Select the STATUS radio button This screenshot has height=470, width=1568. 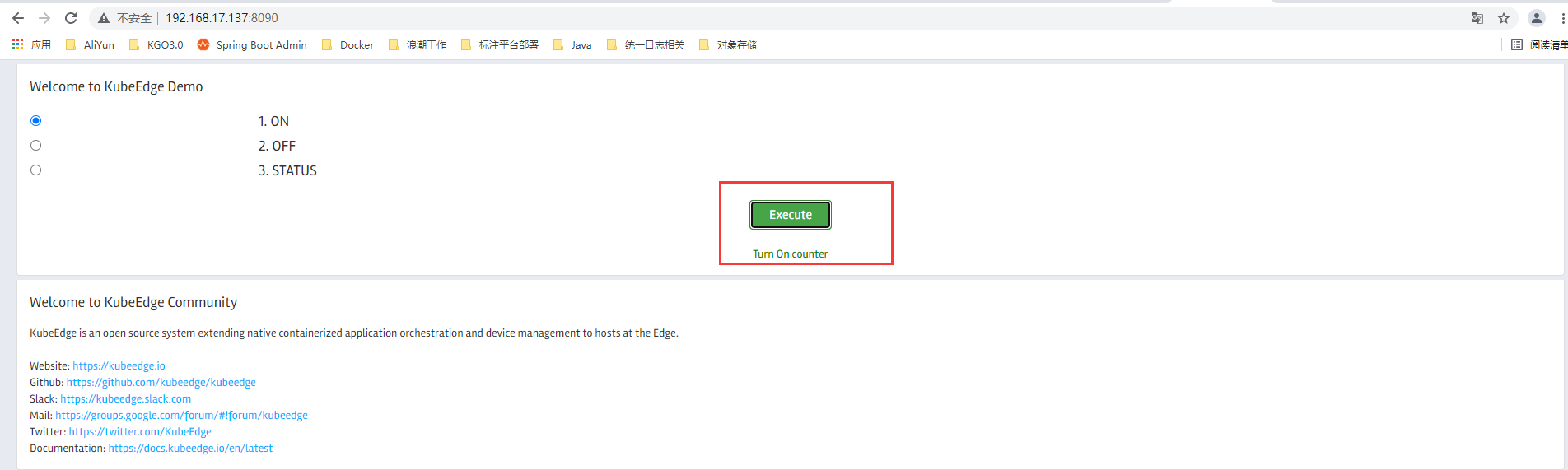[x=35, y=170]
